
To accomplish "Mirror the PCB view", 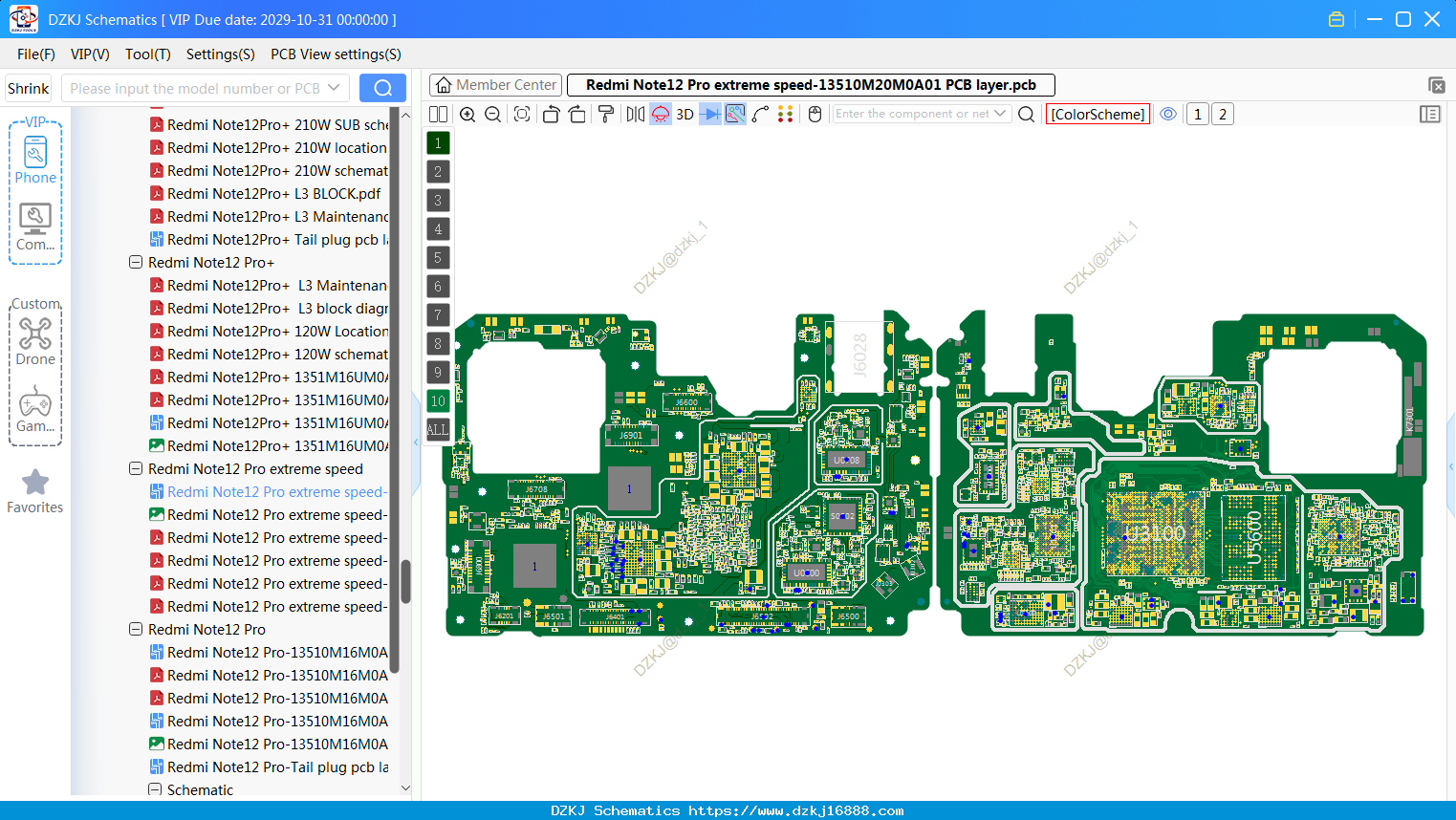I will coord(636,114).
